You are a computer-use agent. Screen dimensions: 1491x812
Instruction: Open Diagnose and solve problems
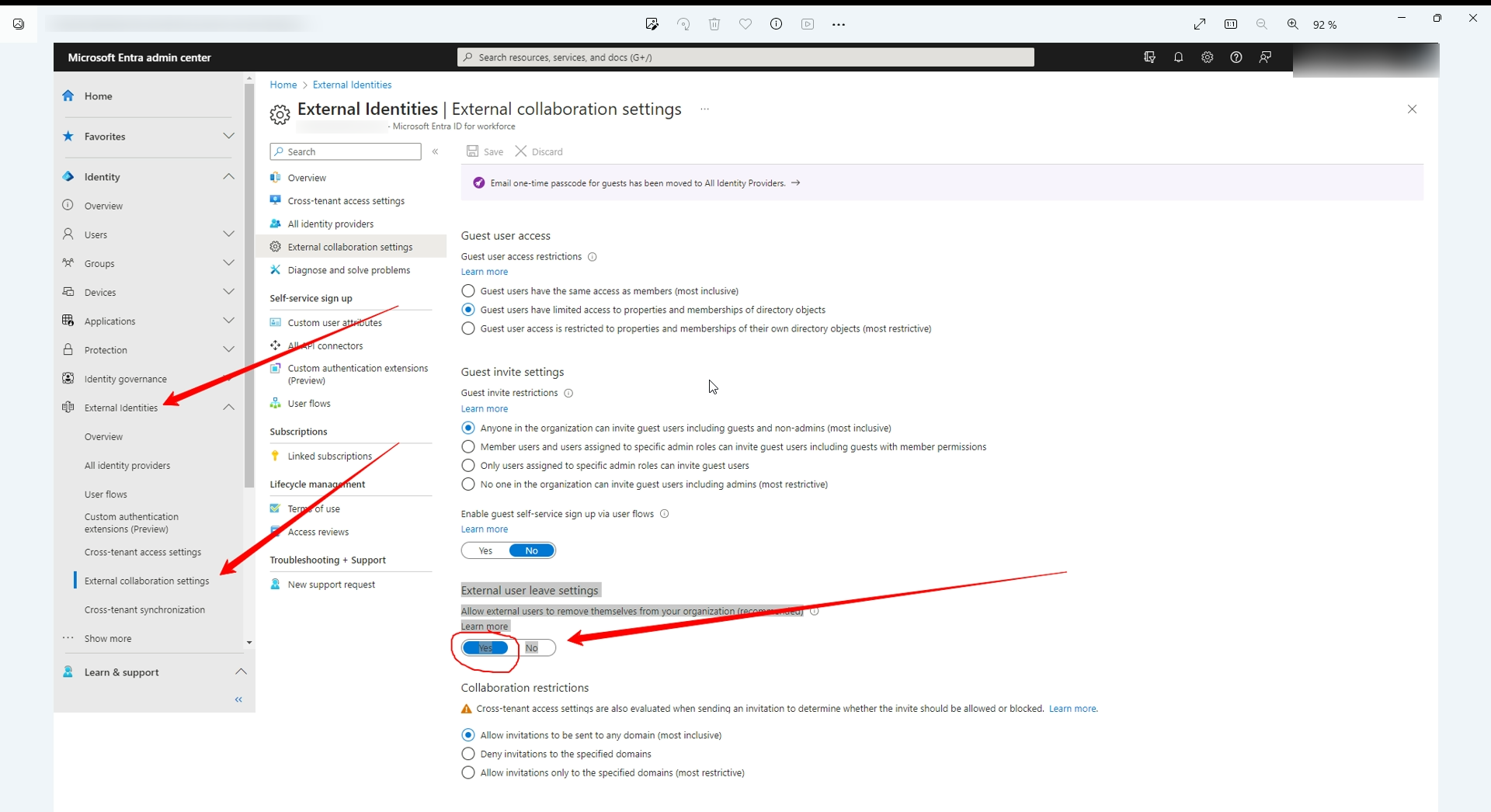point(349,270)
